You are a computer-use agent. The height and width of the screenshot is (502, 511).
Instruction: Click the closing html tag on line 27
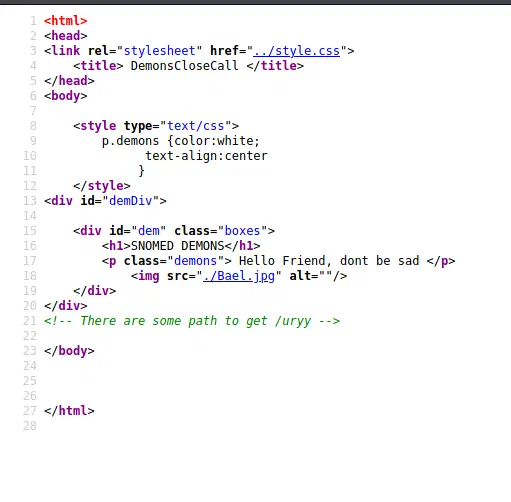69,411
